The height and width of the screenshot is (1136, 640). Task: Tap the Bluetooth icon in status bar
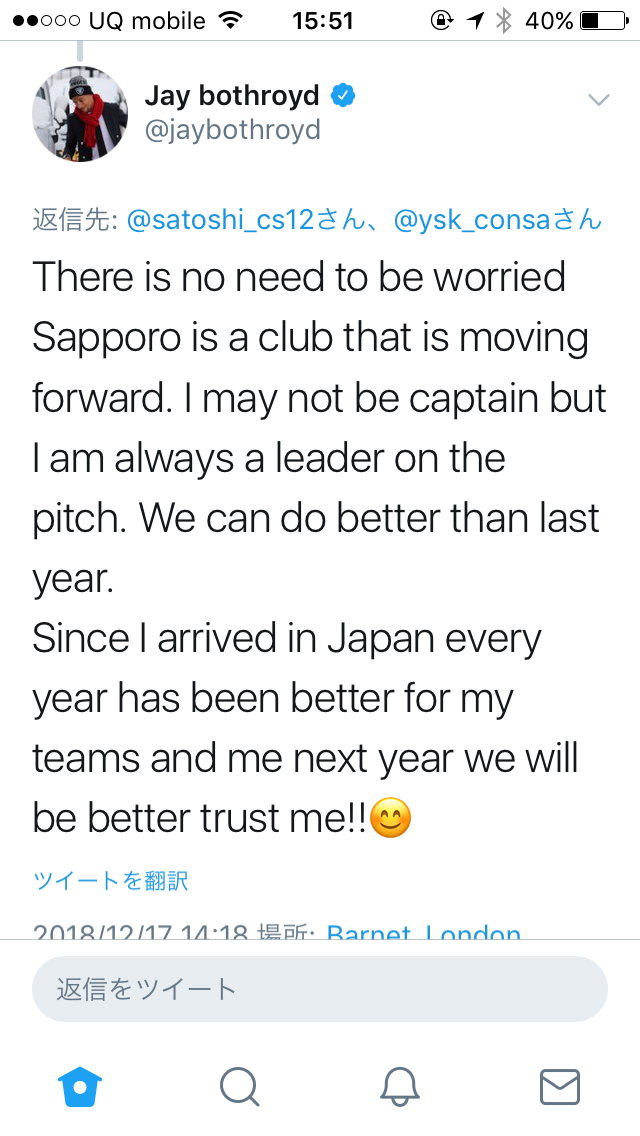coord(503,20)
